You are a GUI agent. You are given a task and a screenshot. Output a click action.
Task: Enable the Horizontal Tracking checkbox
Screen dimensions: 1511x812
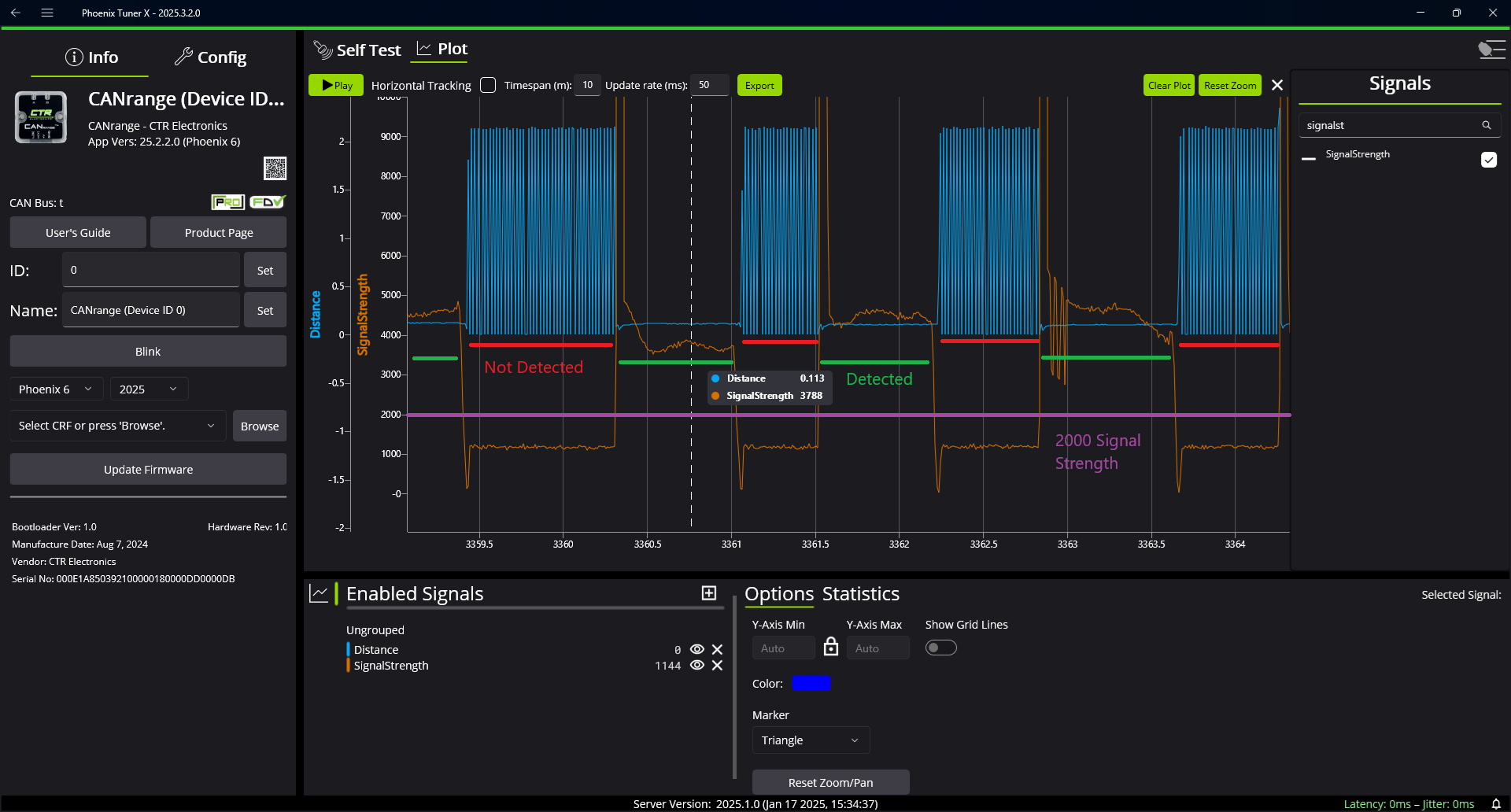click(x=488, y=85)
